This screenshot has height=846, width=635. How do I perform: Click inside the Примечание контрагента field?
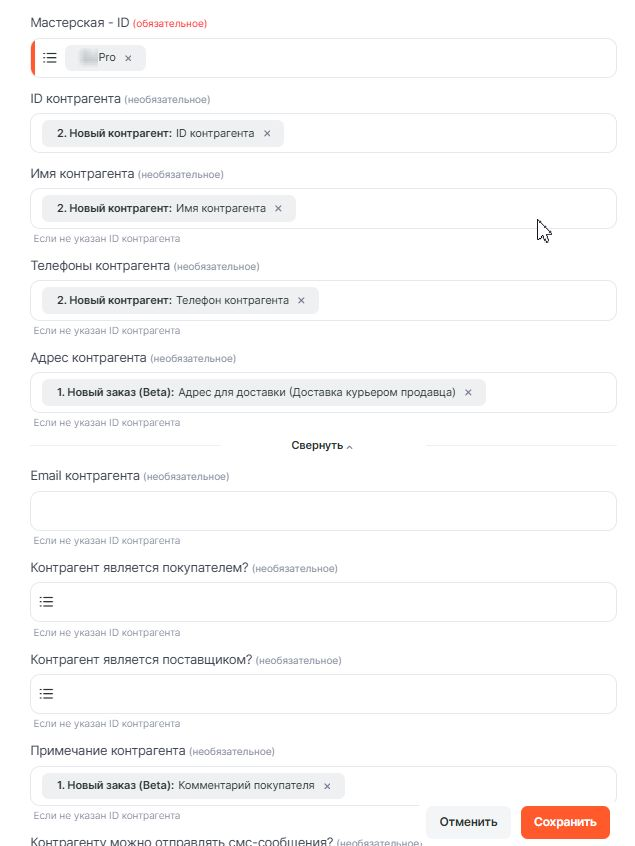pyautogui.click(x=480, y=786)
